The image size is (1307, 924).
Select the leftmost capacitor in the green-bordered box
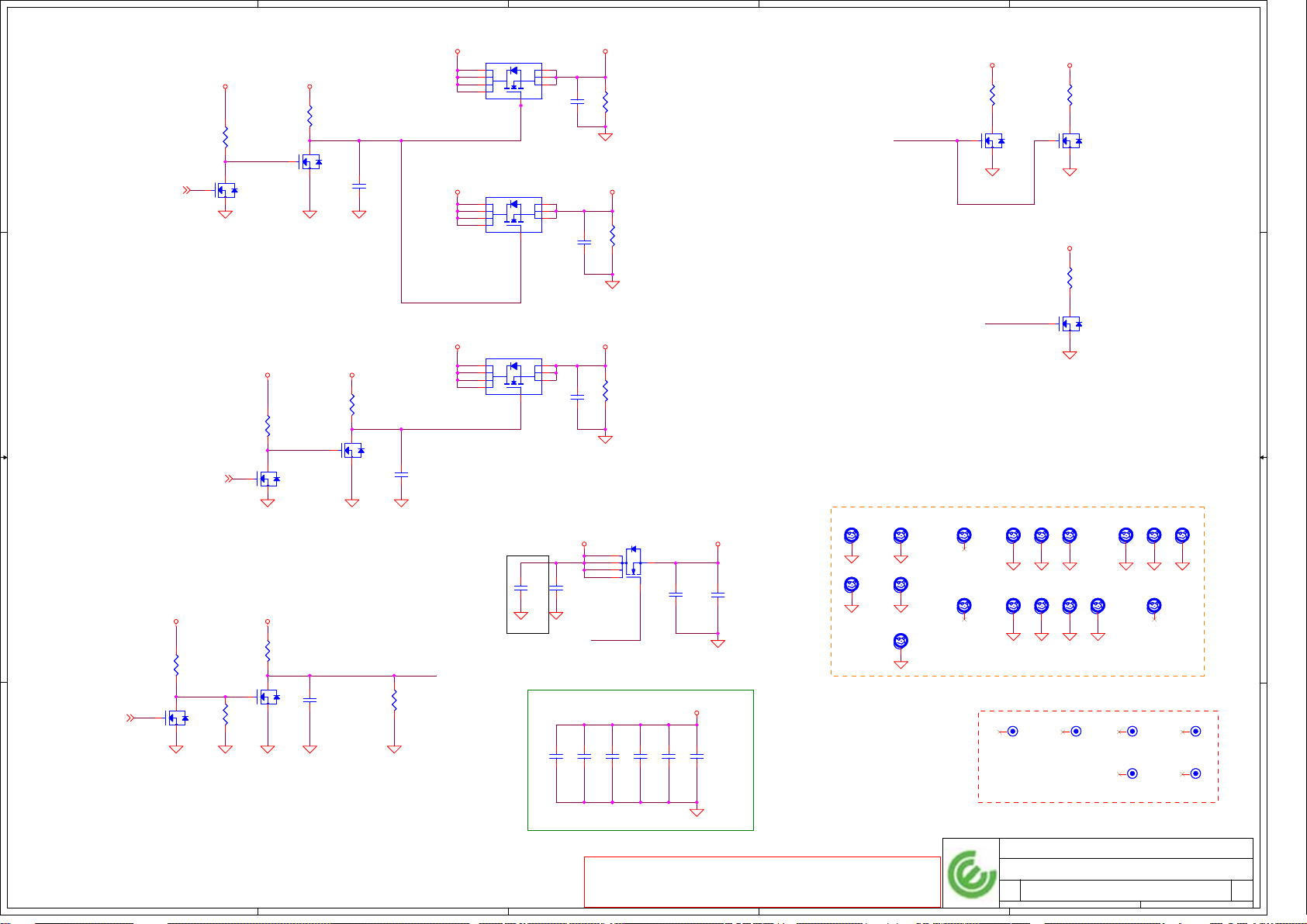[x=556, y=756]
